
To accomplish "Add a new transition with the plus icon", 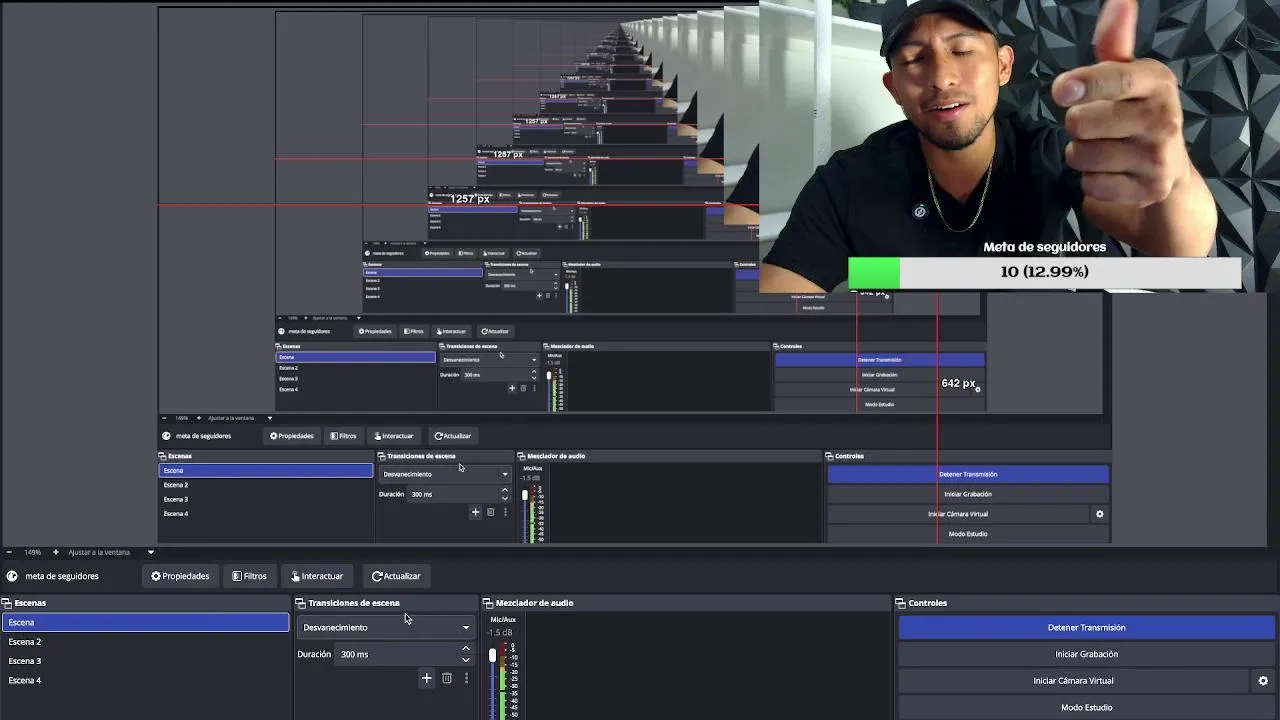I will coord(426,678).
